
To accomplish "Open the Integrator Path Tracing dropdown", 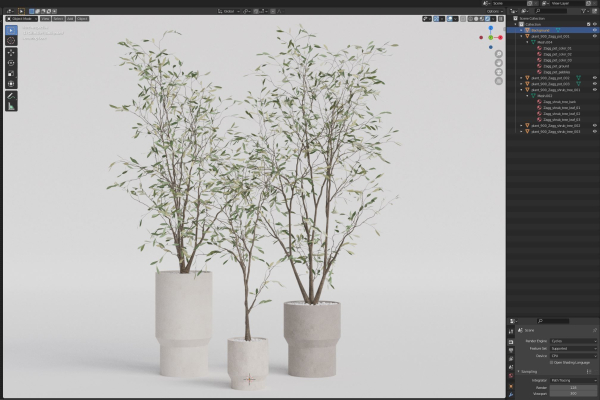I will pos(573,380).
